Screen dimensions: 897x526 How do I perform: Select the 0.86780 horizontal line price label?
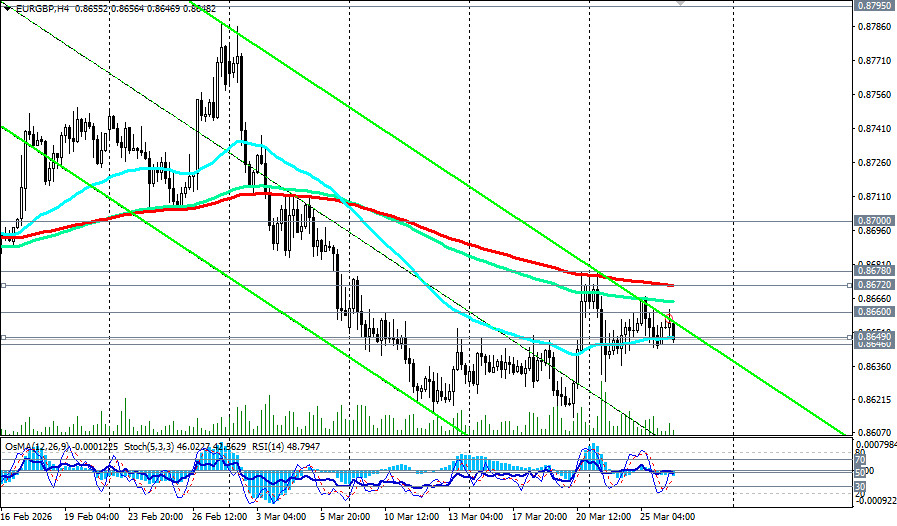874,270
